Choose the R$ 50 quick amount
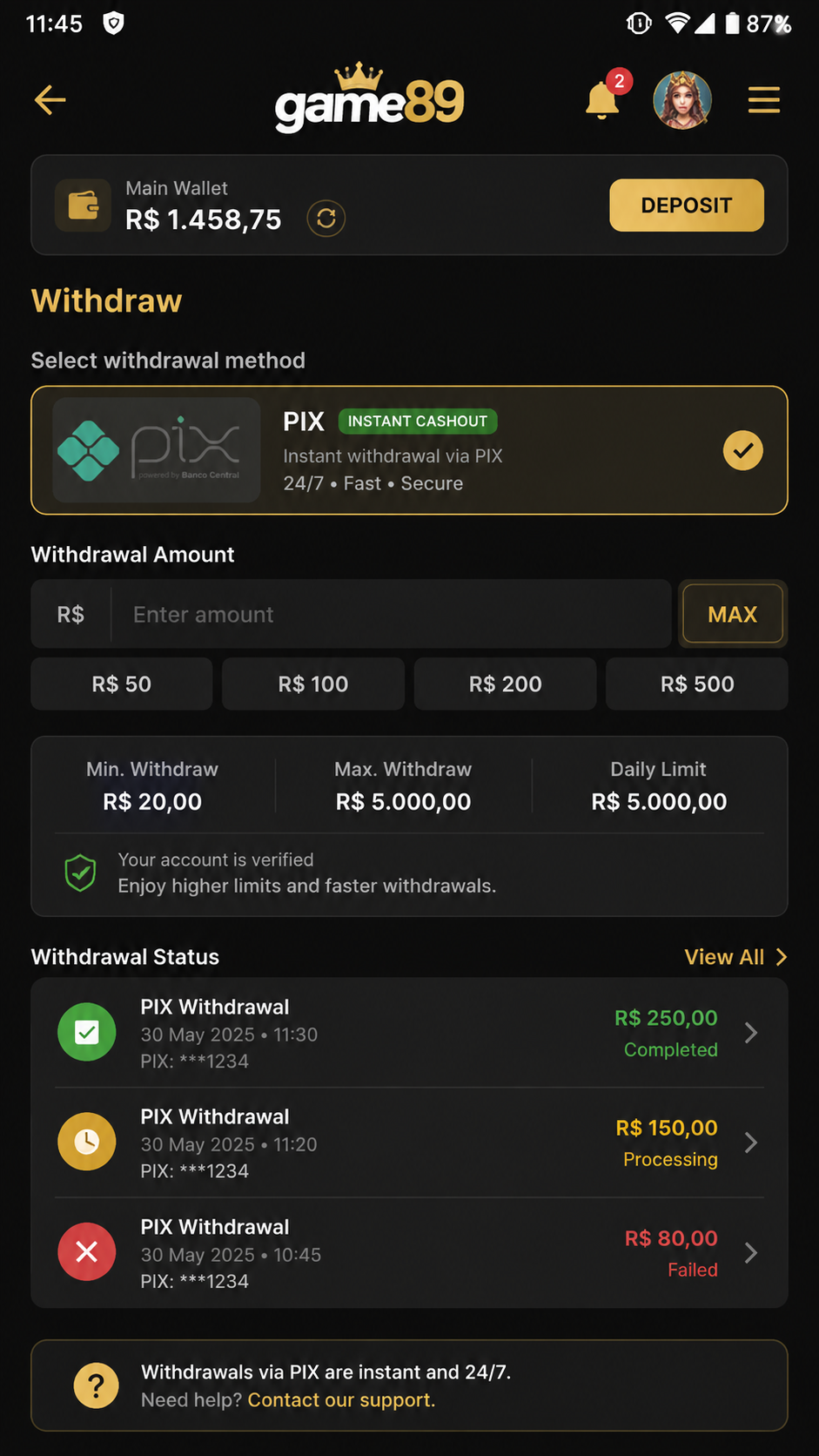This screenshot has height=1456, width=819. pos(122,684)
